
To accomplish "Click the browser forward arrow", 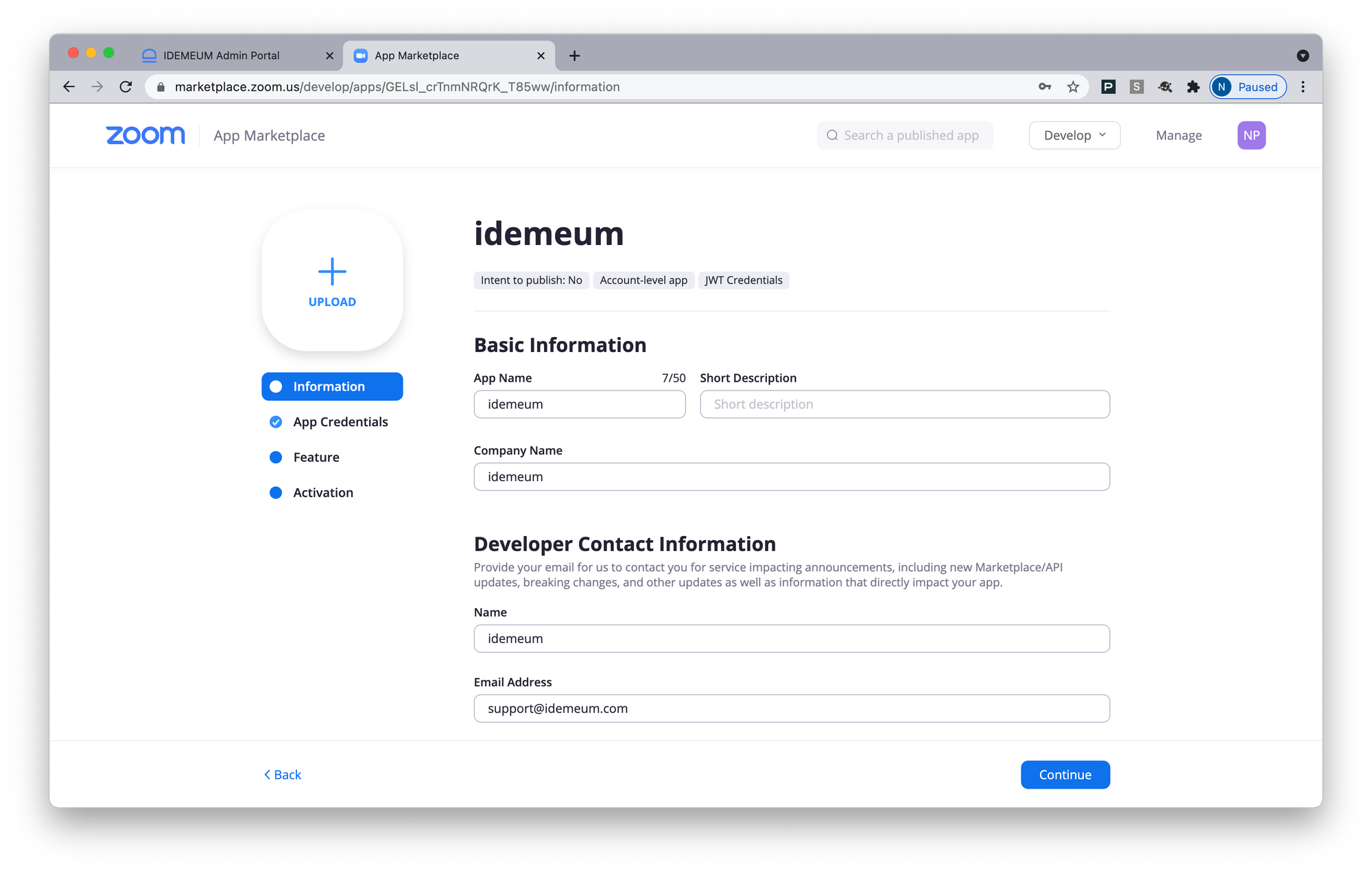I will coord(97,86).
